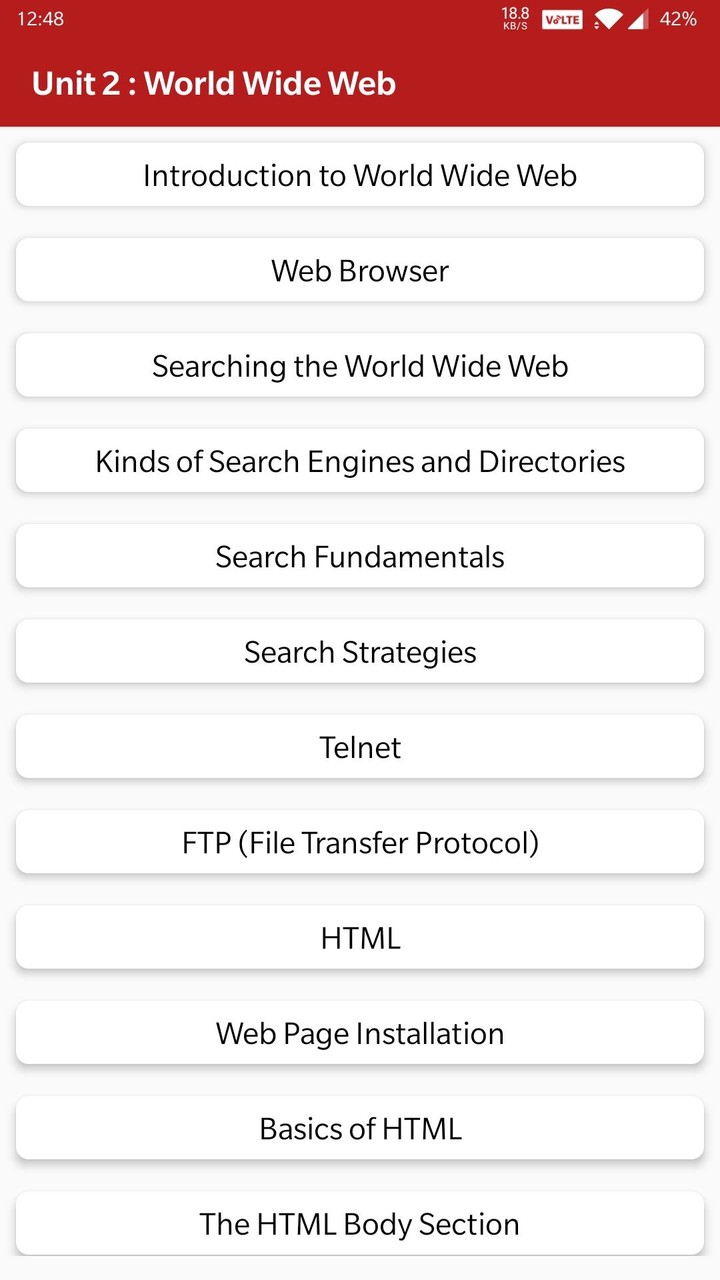Open the Basics of HTML lesson
Screen dimensions: 720x1280
(360, 1127)
